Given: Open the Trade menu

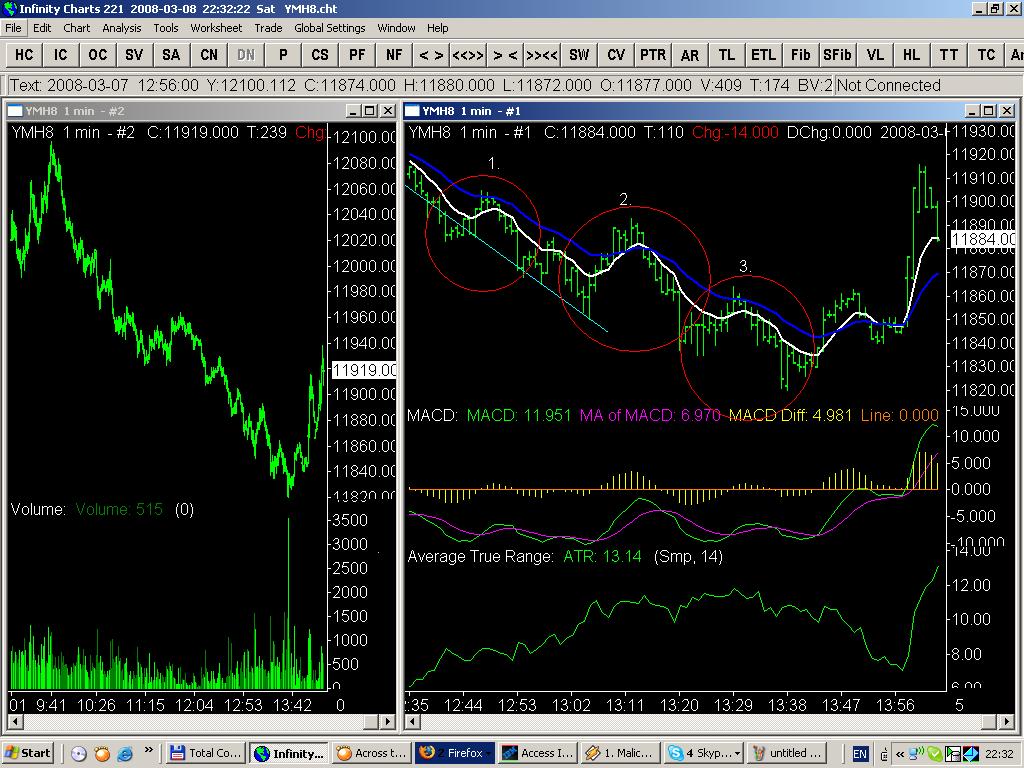Looking at the screenshot, I should click(x=268, y=28).
